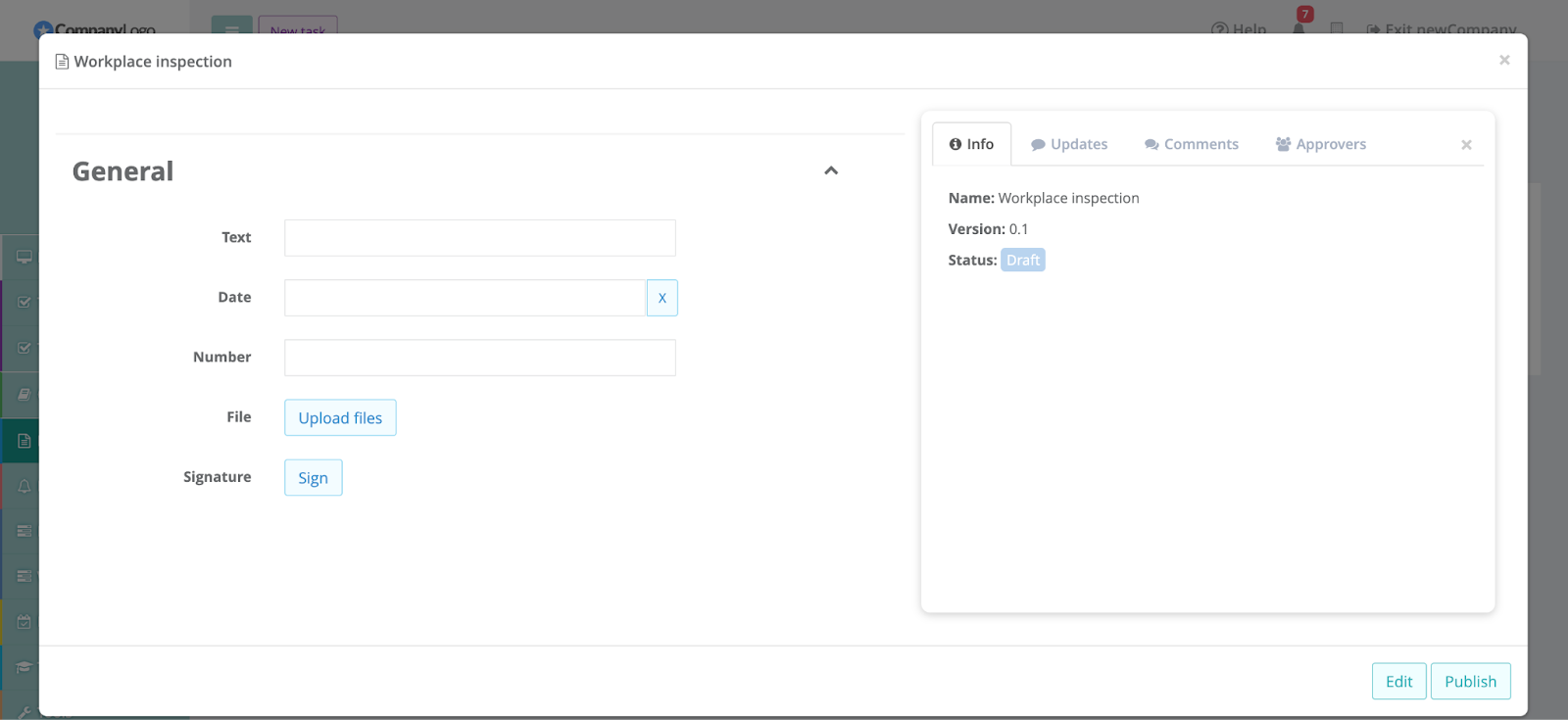Click Exit newCompany link
Screen dimensions: 1568x720
1442,29
